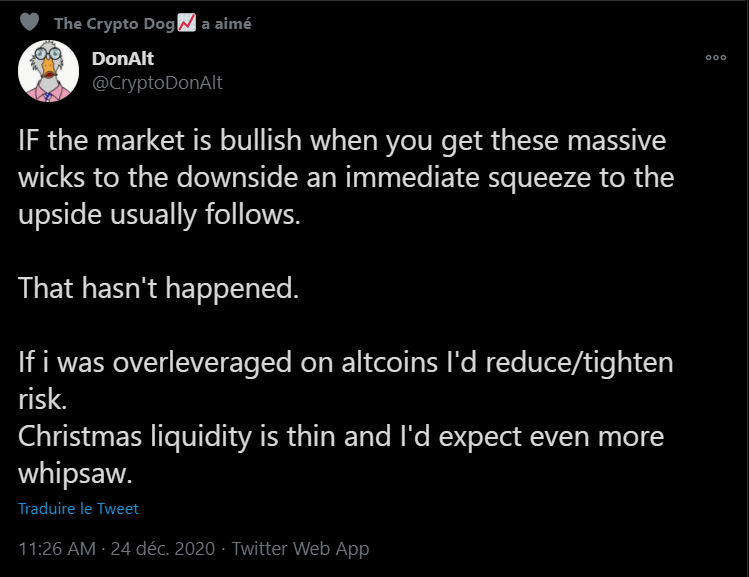The image size is (749, 577).
Task: Open DonAlt's duck profile avatar
Action: pyautogui.click(x=48, y=72)
